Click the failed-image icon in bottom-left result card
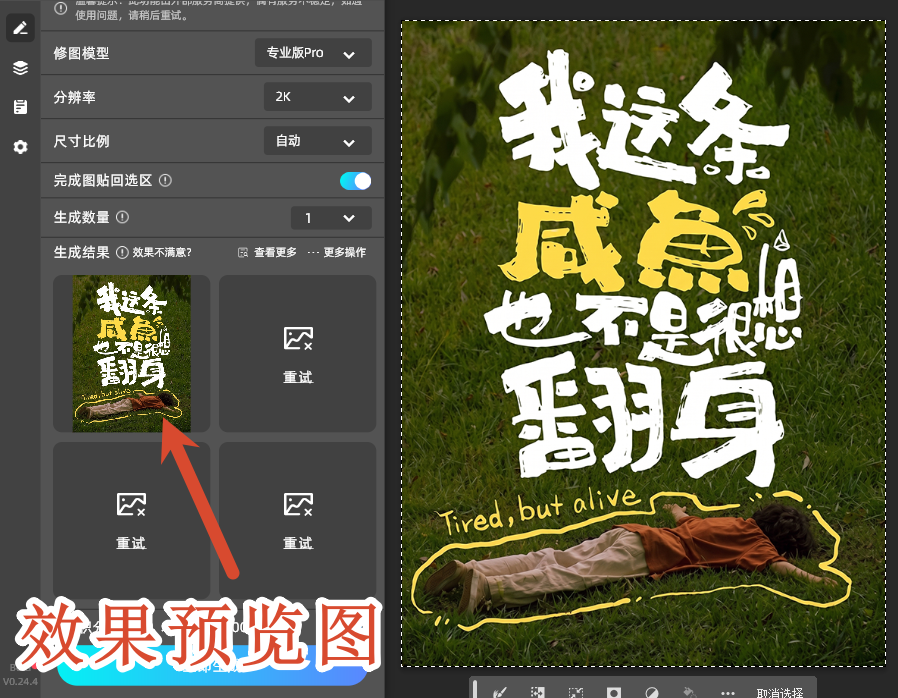898x698 pixels. 131,504
